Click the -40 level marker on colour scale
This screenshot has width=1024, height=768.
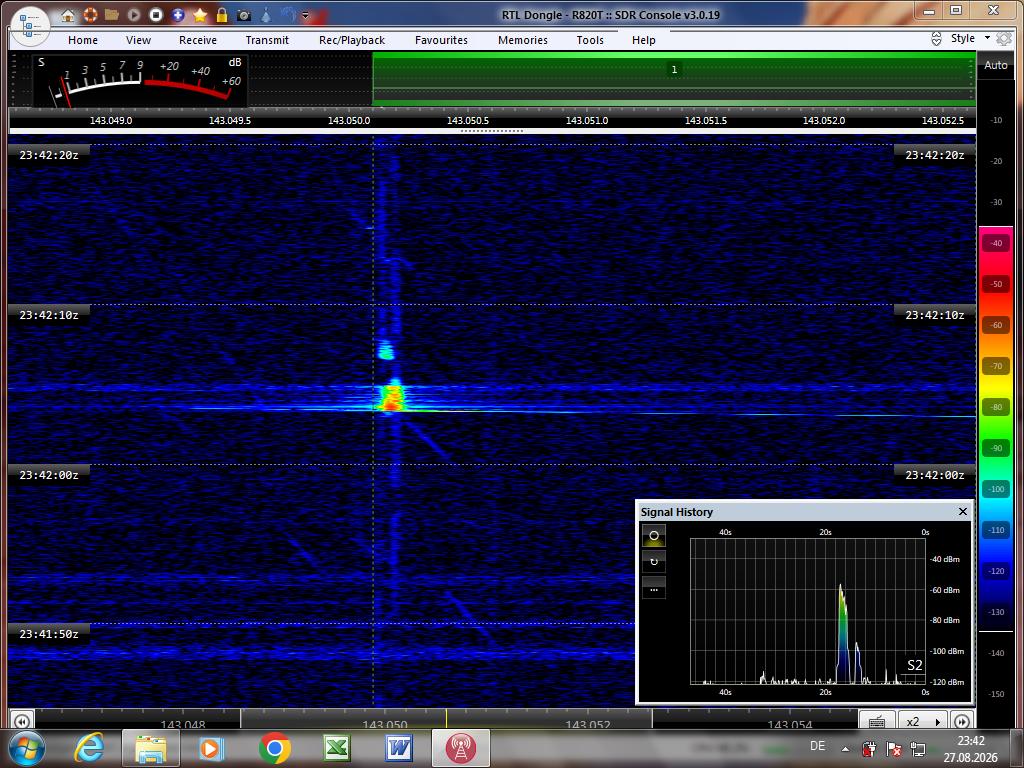click(996, 243)
